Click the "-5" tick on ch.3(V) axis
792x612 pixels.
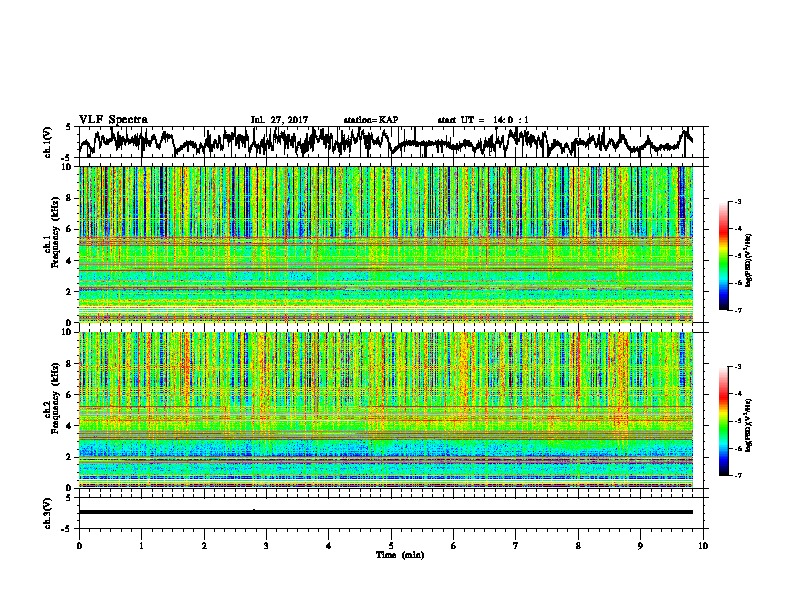[67, 528]
